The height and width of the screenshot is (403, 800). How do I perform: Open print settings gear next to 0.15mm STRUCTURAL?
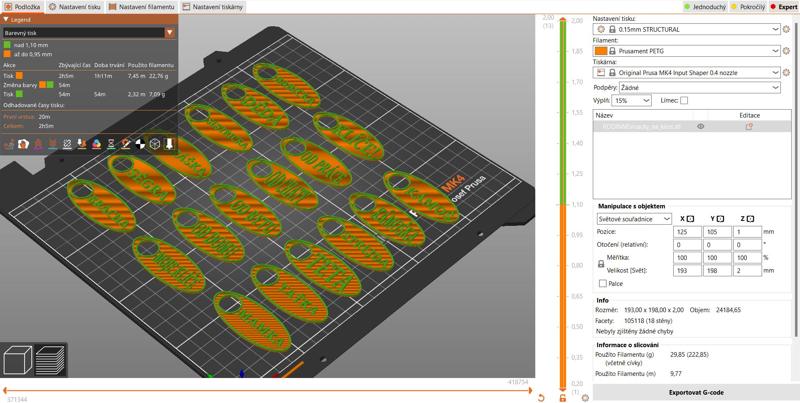pyautogui.click(x=787, y=30)
